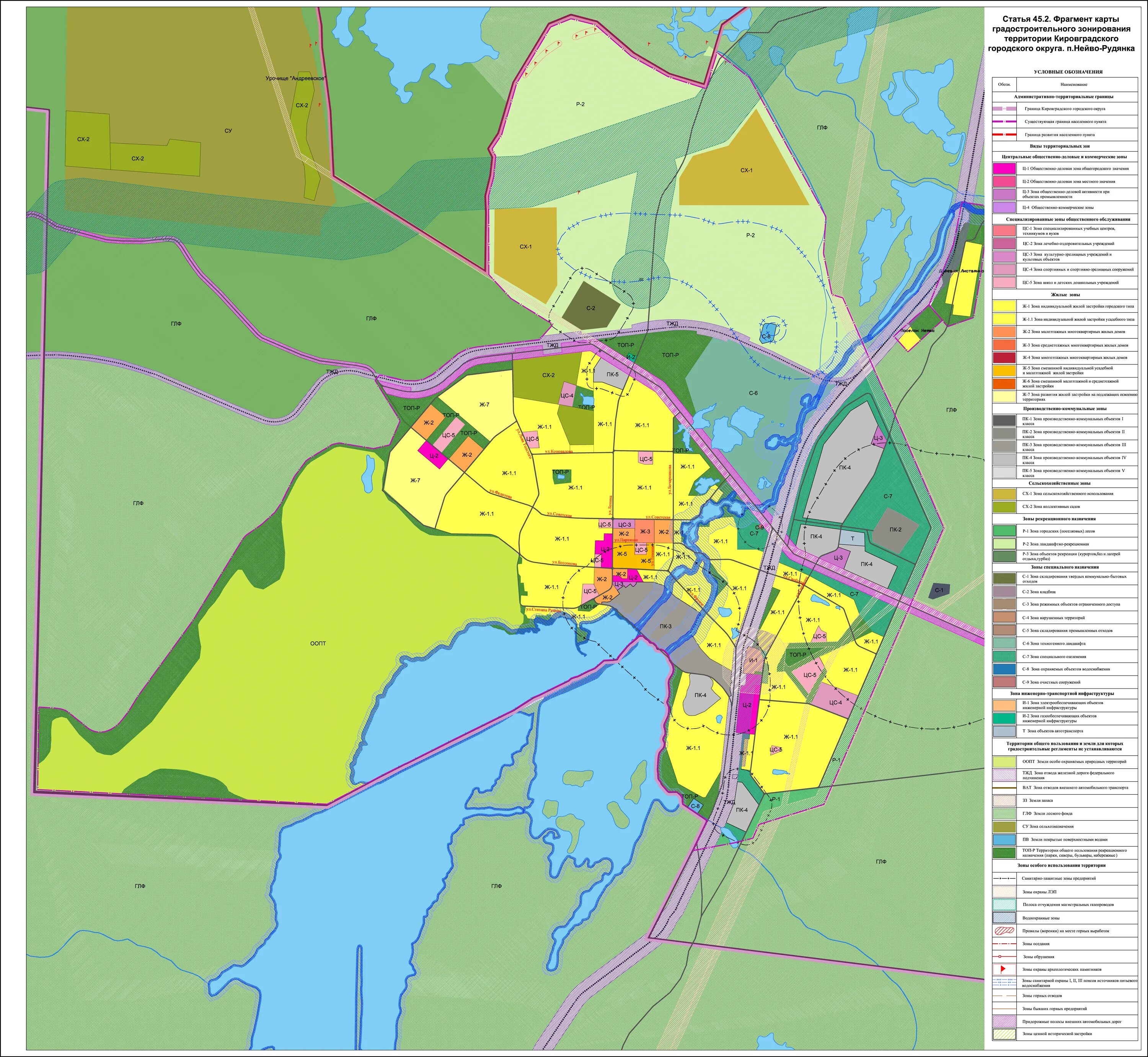Click the СУ agricultural zone label on map
This screenshot has height=1057, width=1148.
pyautogui.click(x=228, y=131)
